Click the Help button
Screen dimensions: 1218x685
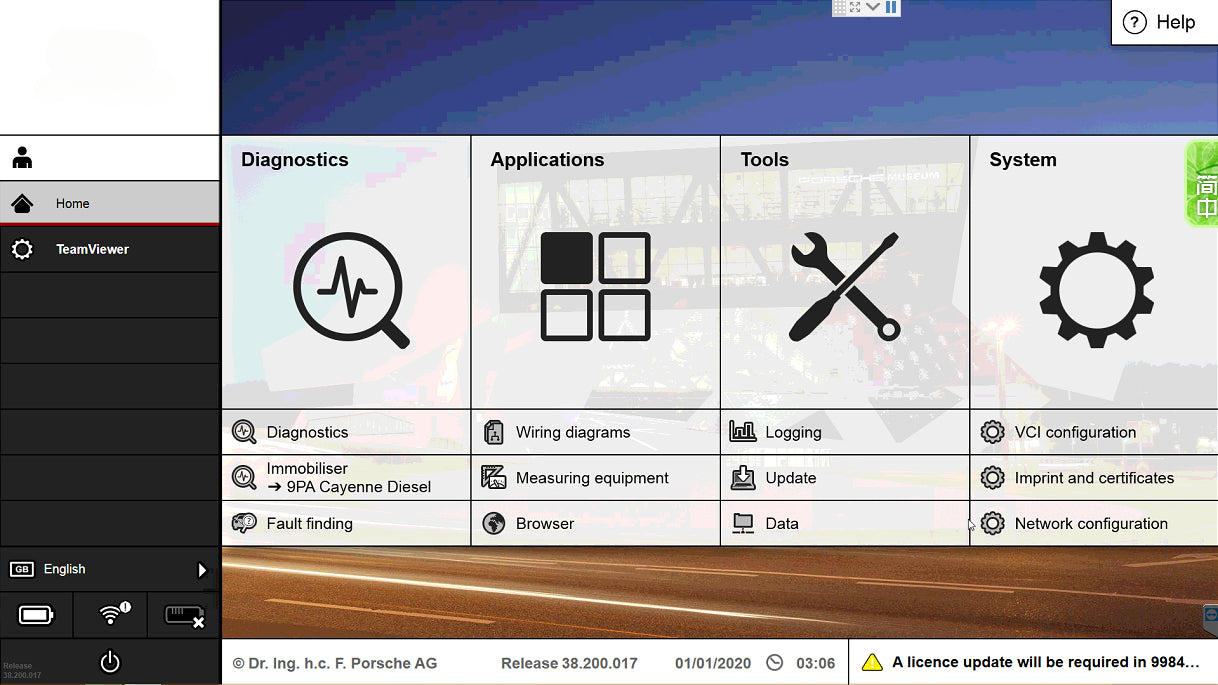coord(1163,22)
